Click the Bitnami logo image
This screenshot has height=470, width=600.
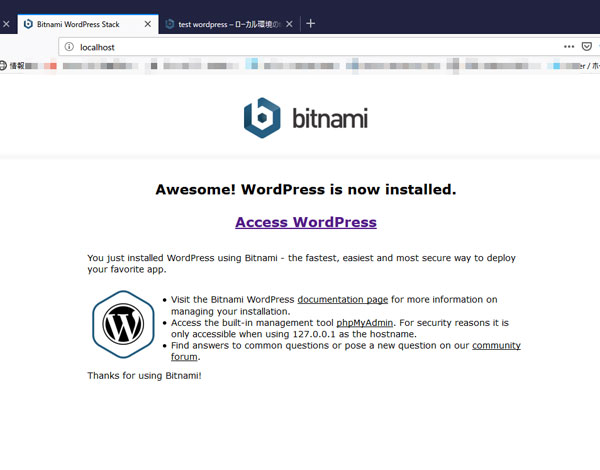pyautogui.click(x=306, y=118)
